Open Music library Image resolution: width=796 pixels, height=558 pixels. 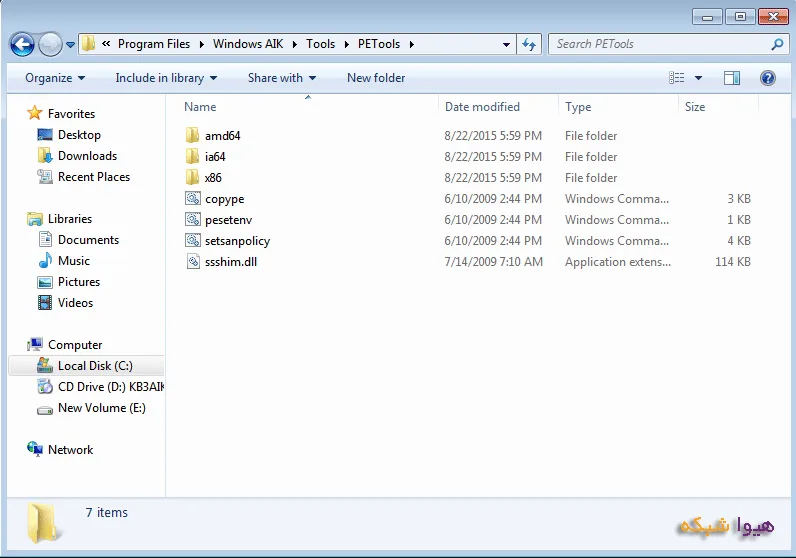pyautogui.click(x=74, y=261)
